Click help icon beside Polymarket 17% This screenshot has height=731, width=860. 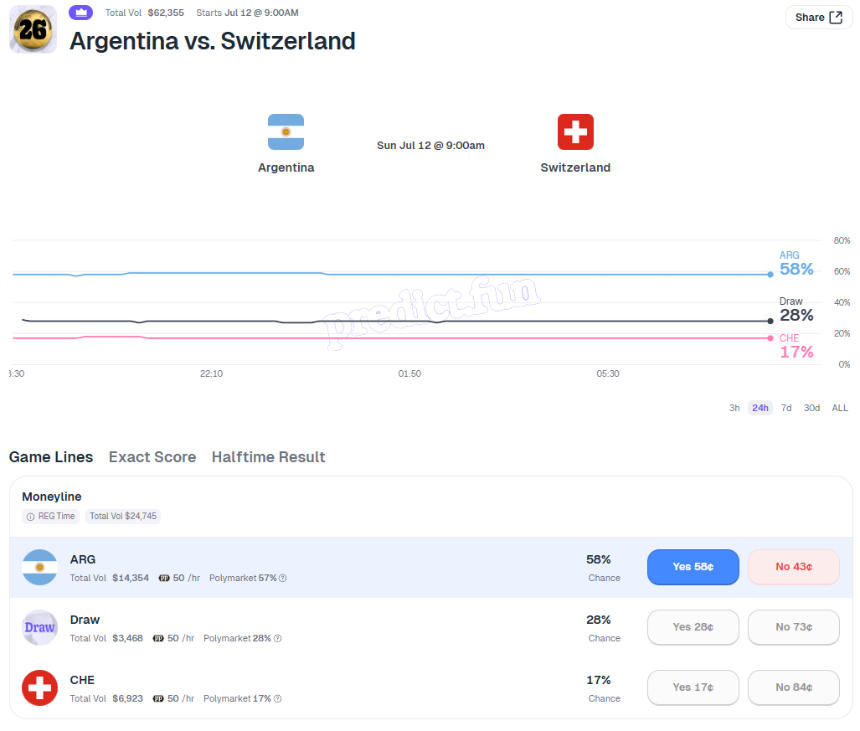click(278, 699)
